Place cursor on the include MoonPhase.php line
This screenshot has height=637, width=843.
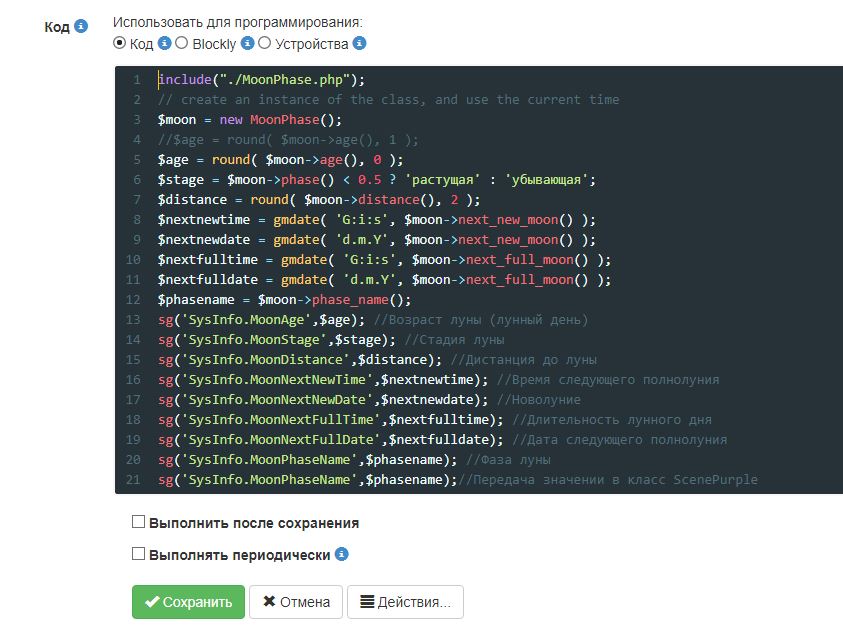[250, 79]
